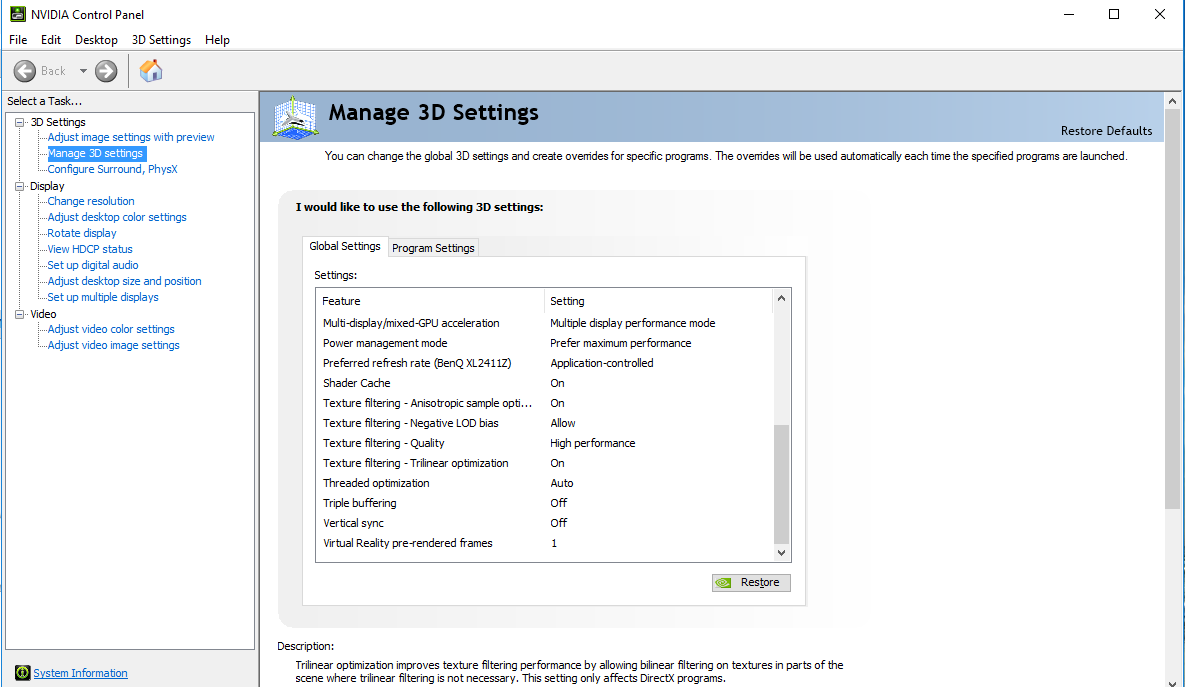
Task: Click Restore Defaults link in header
Action: [1106, 131]
